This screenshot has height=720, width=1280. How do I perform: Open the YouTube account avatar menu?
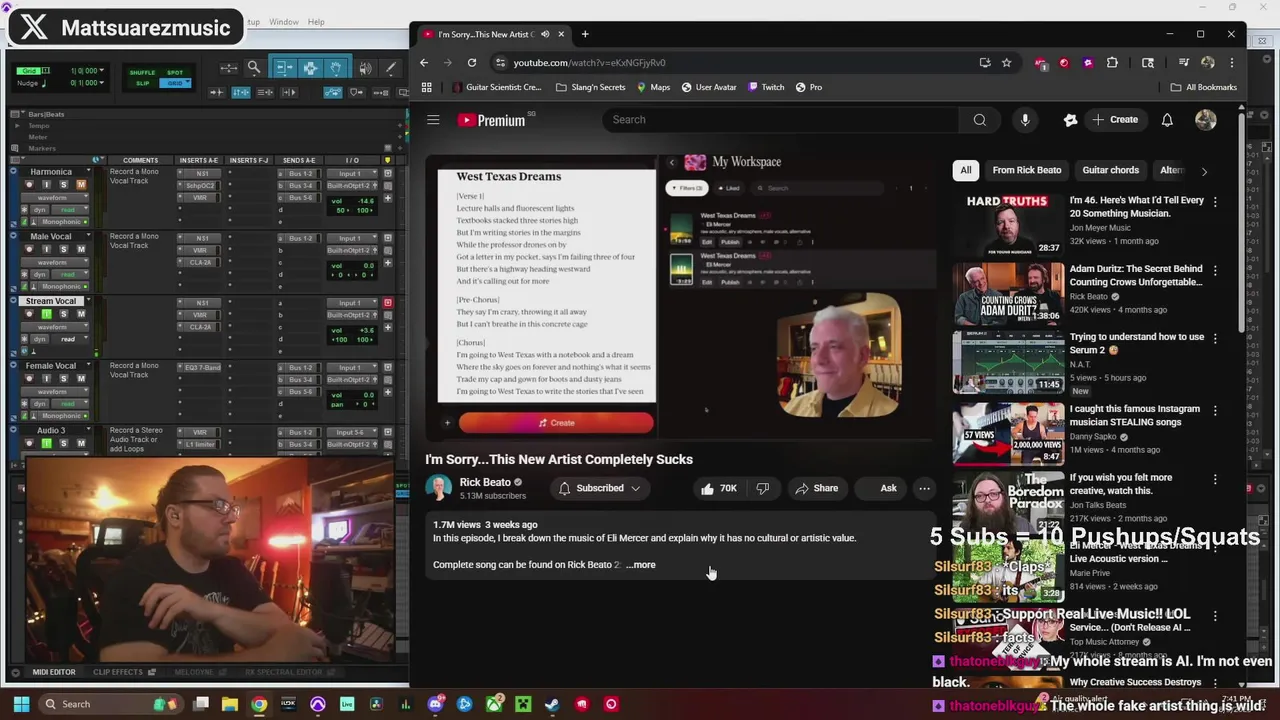(x=1206, y=120)
